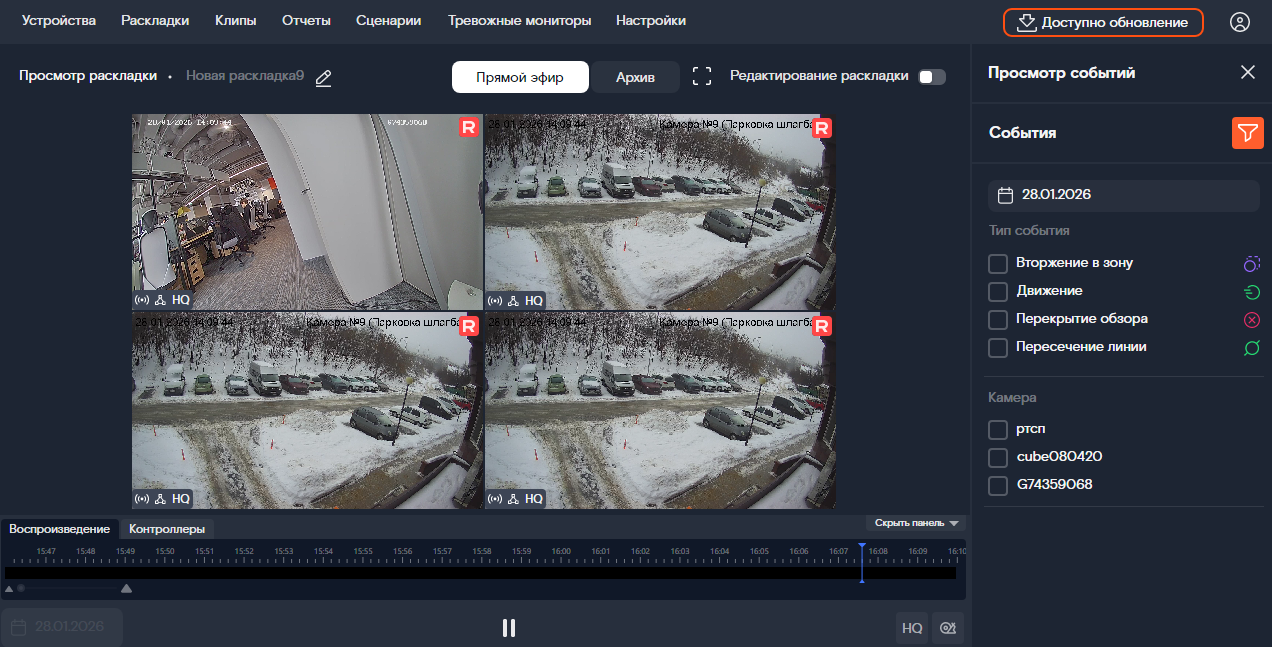Open the events filter icon

pos(1247,133)
